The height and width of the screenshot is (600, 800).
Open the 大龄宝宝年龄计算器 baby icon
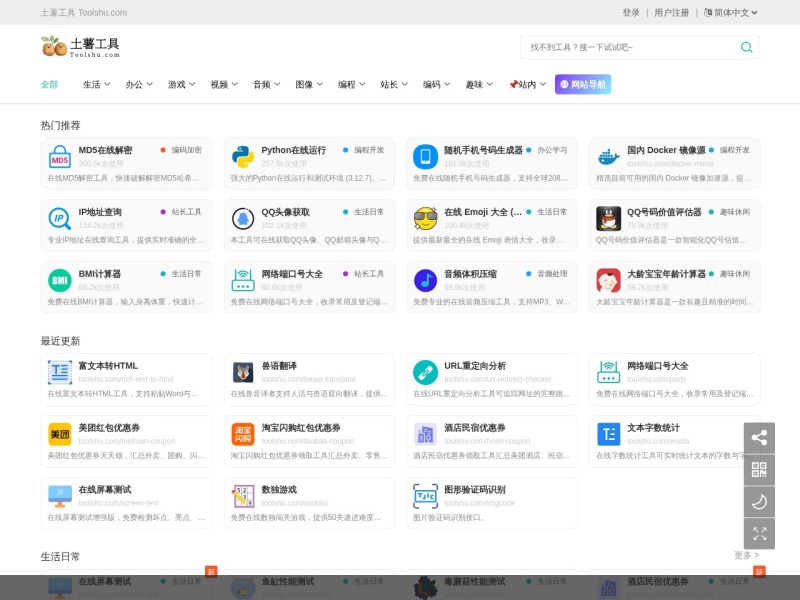coord(609,280)
